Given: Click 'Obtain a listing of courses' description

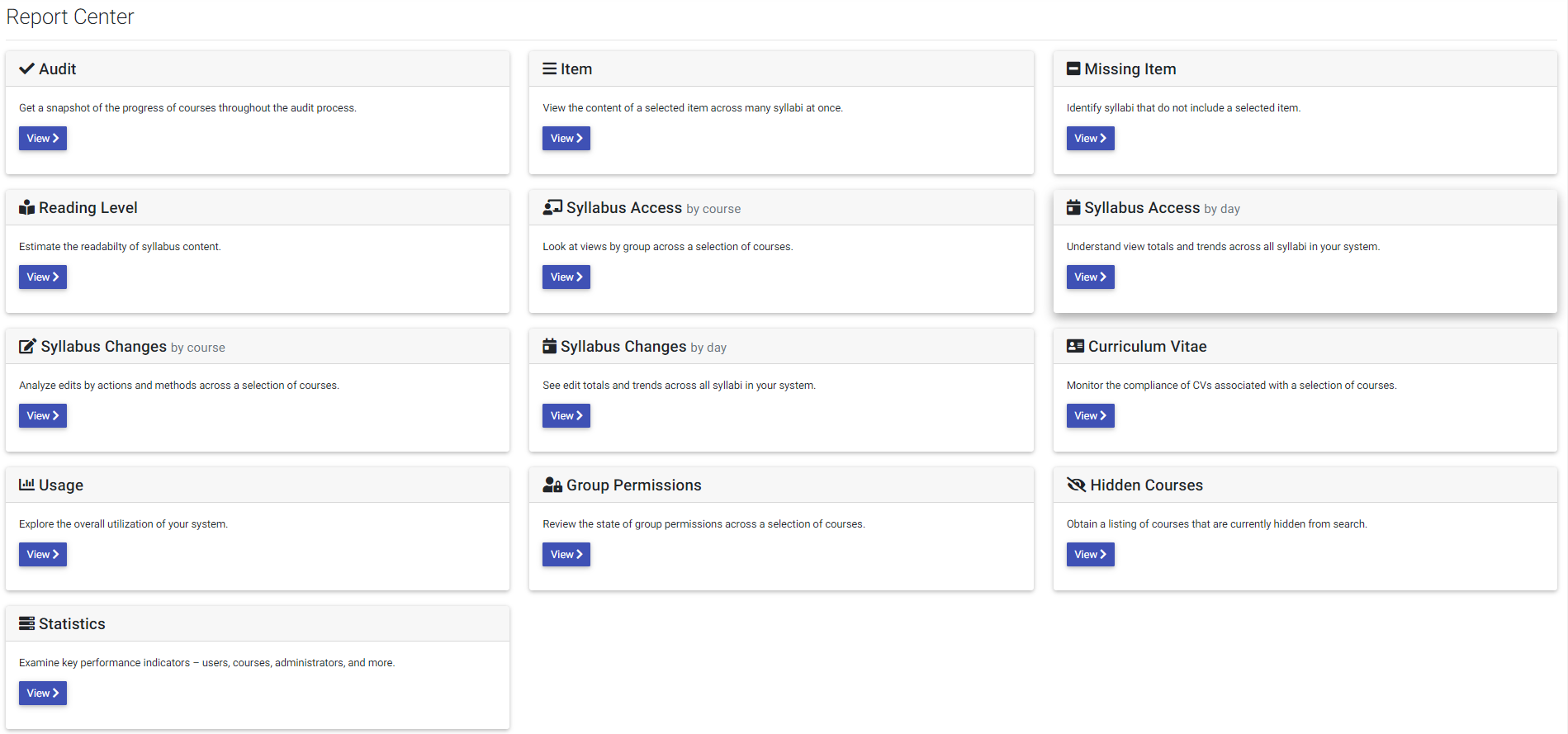Looking at the screenshot, I should (1216, 523).
